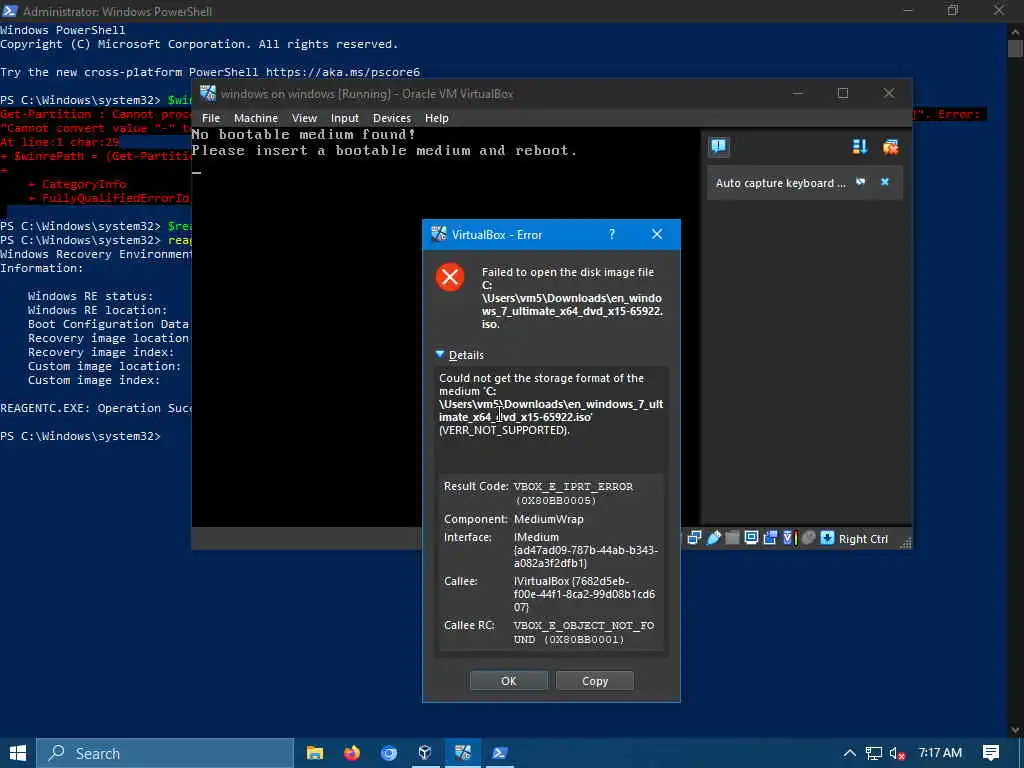The image size is (1024, 768).
Task: Click the VirtualBox VM window title icon
Action: click(x=208, y=93)
